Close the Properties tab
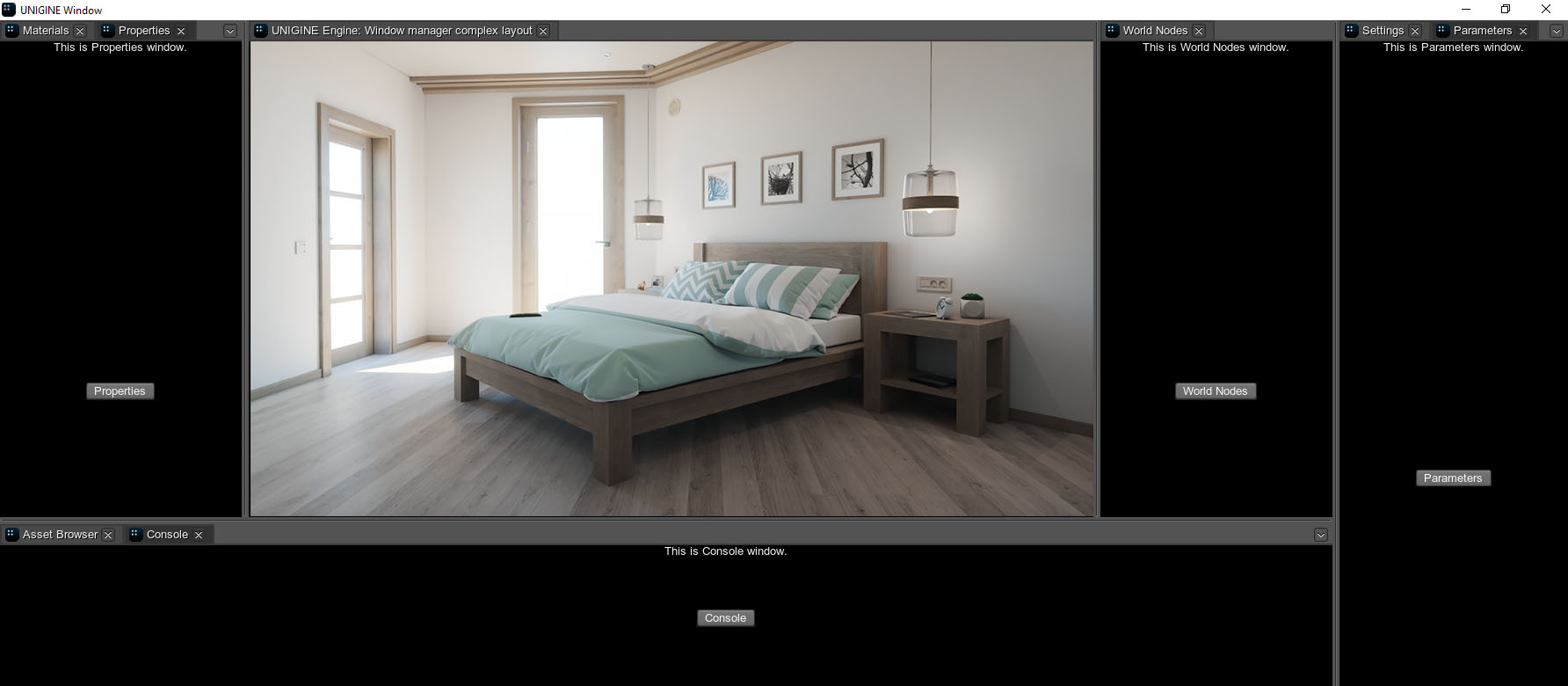 click(x=181, y=31)
